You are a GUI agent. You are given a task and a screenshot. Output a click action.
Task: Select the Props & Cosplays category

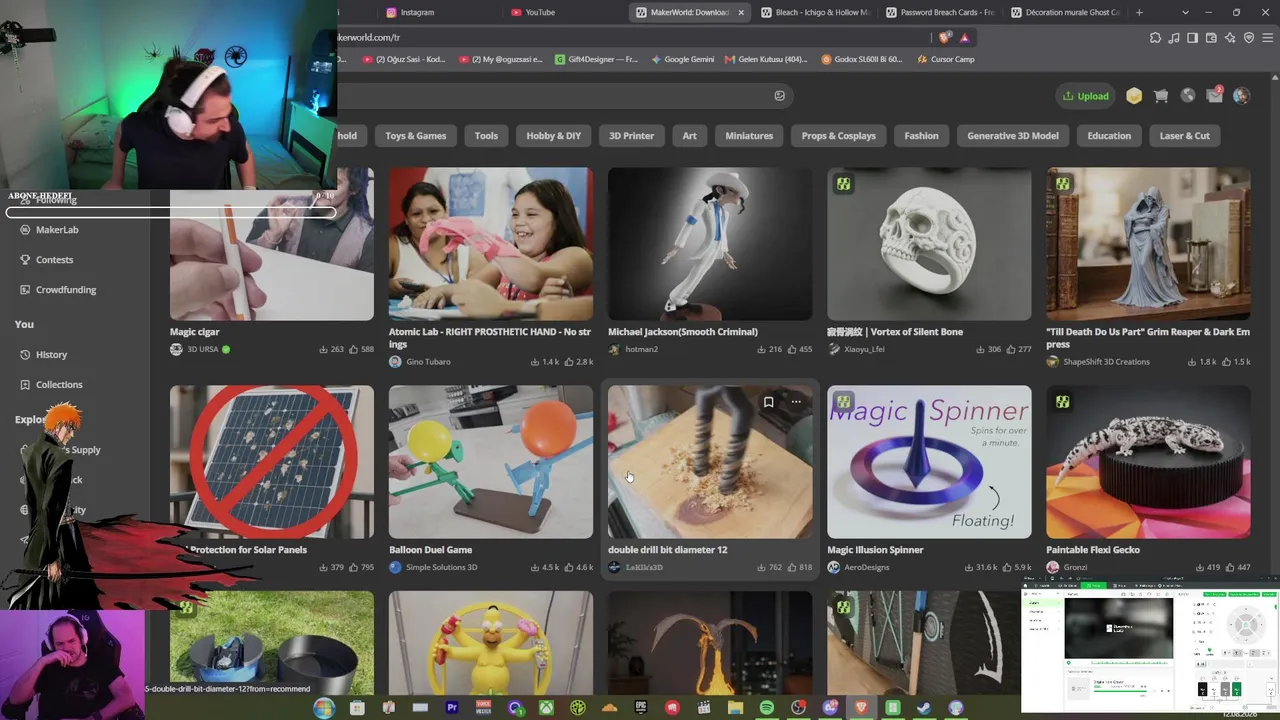tap(838, 136)
